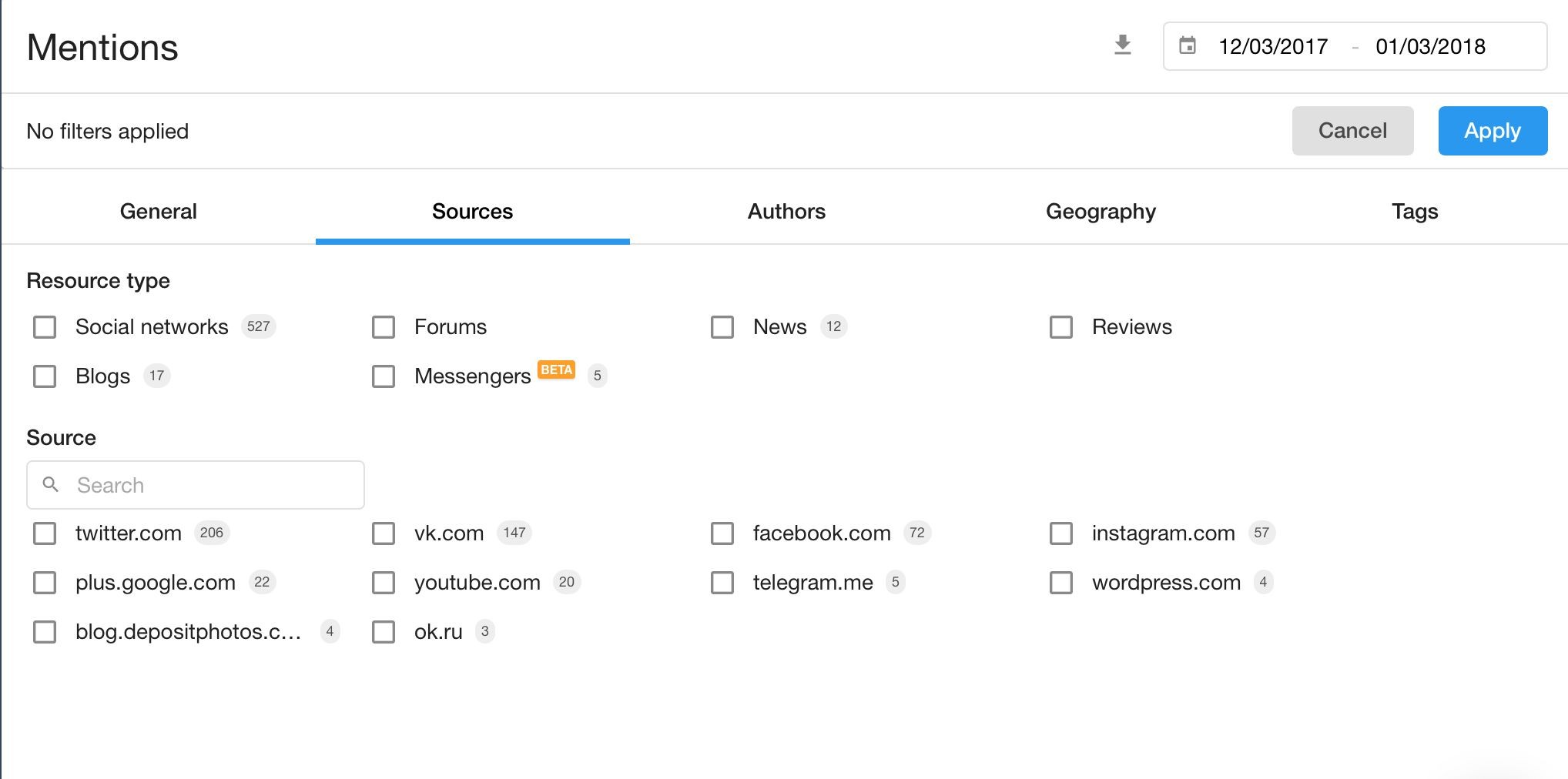1568x779 pixels.
Task: Edit the end date 01/03/2018
Action: tap(1431, 46)
